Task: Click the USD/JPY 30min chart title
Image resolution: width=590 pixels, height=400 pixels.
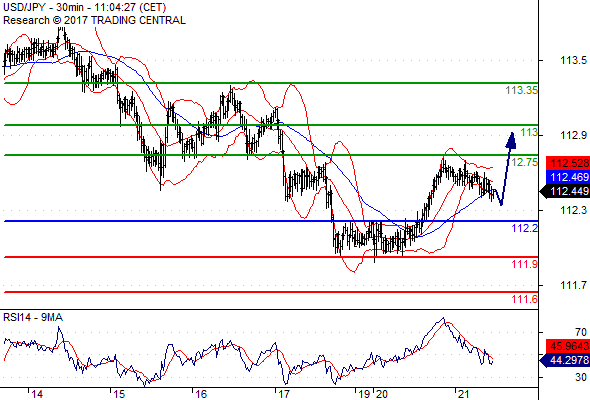Action: coord(85,7)
